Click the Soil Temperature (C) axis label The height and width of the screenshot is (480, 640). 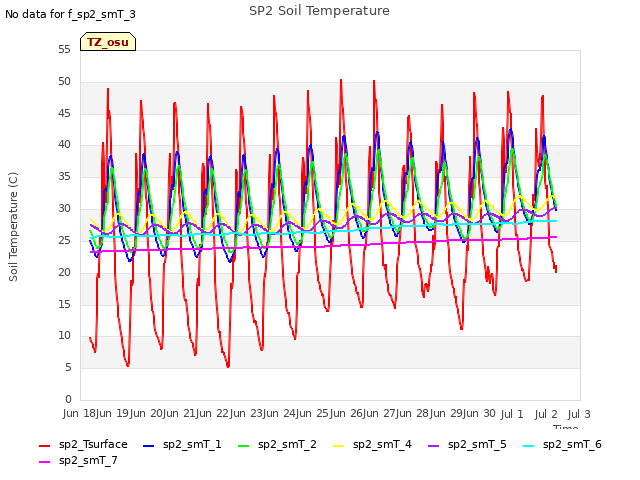pyautogui.click(x=13, y=227)
